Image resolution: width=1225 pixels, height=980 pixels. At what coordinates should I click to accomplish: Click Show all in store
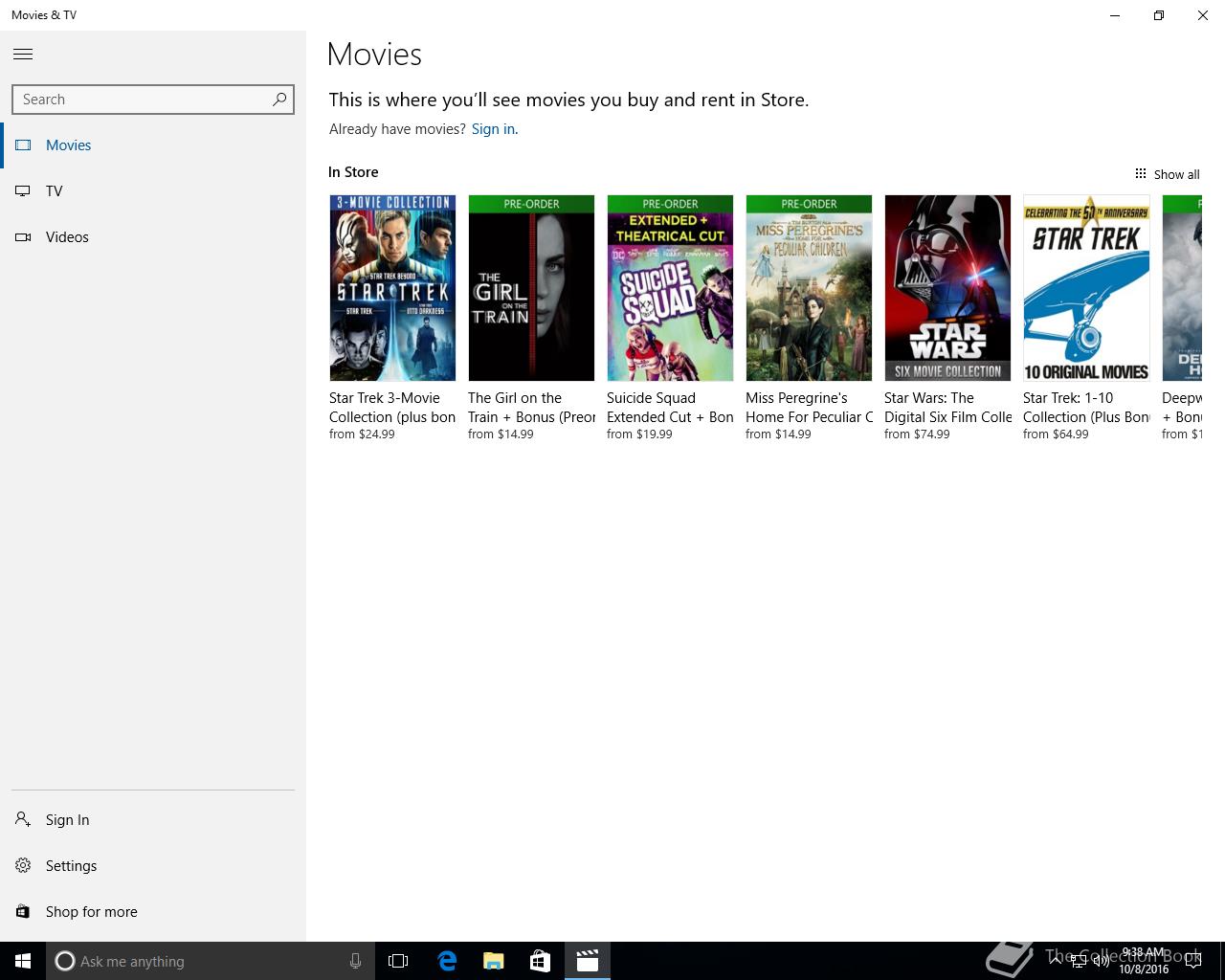[1167, 174]
